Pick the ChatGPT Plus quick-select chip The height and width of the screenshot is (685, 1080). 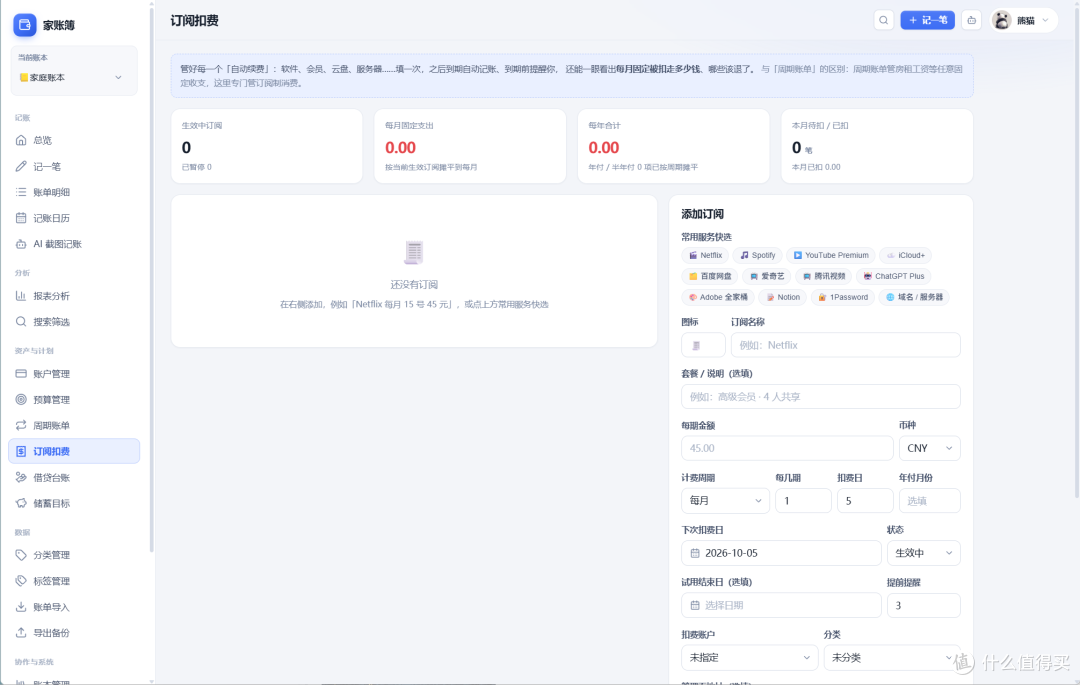point(893,276)
